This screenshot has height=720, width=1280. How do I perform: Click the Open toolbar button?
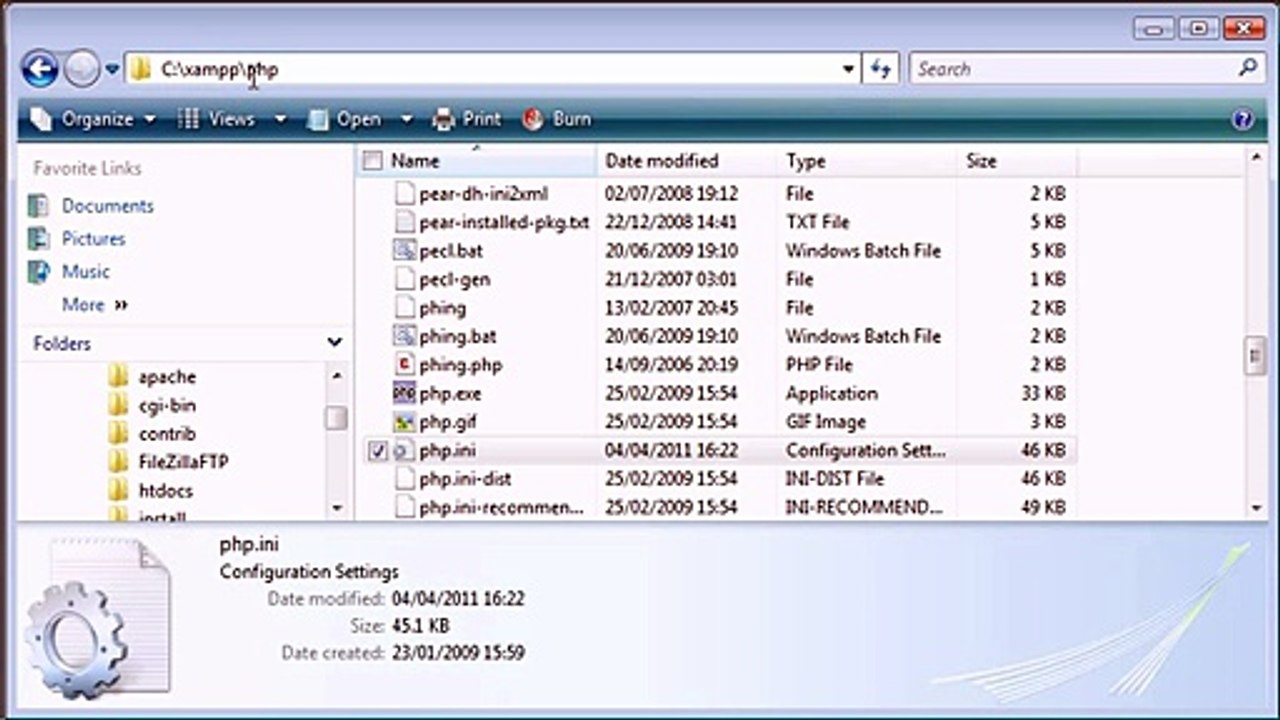[345, 119]
